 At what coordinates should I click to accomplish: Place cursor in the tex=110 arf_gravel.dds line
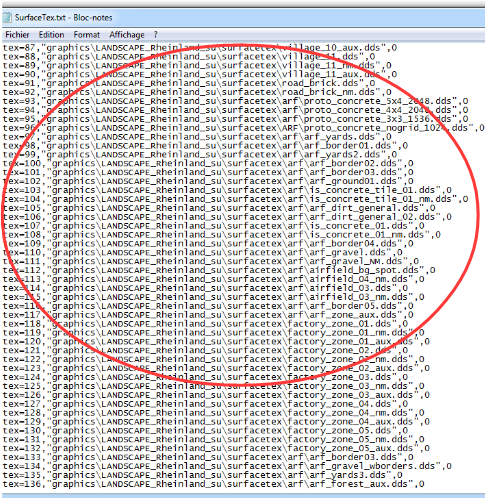203,252
